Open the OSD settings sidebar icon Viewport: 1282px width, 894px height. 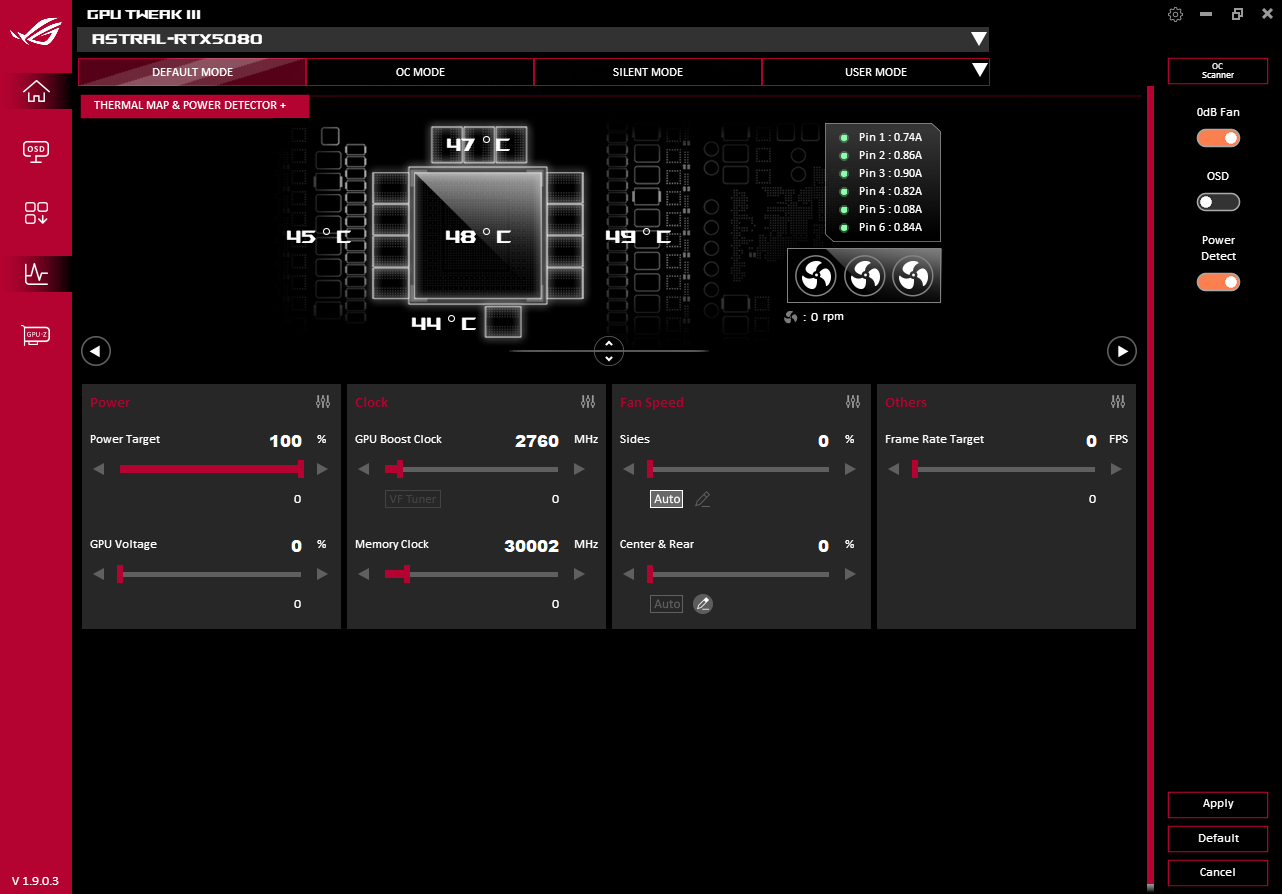coord(36,151)
